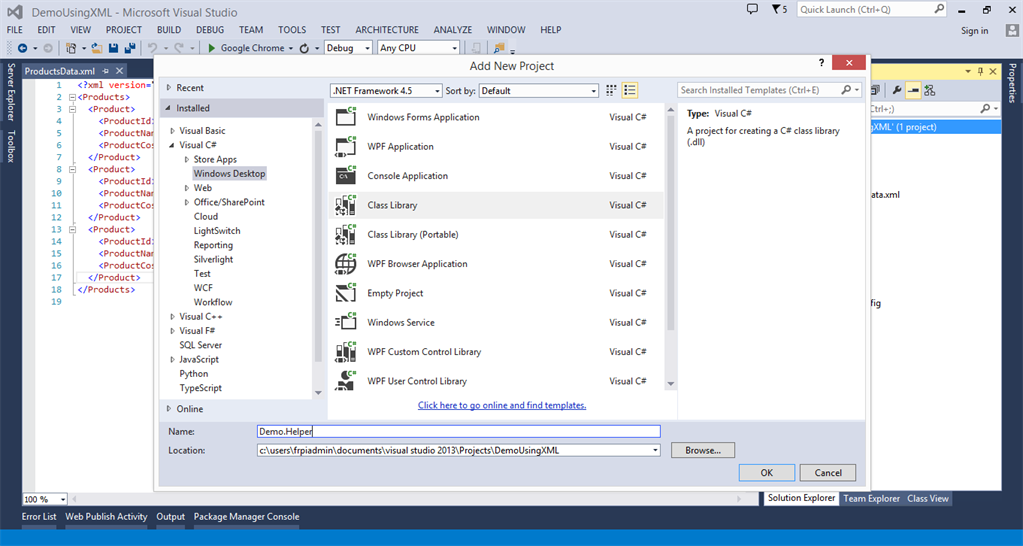This screenshot has height=546, width=1023.
Task: Expand the Visual Basic tree node
Action: pyautogui.click(x=173, y=131)
